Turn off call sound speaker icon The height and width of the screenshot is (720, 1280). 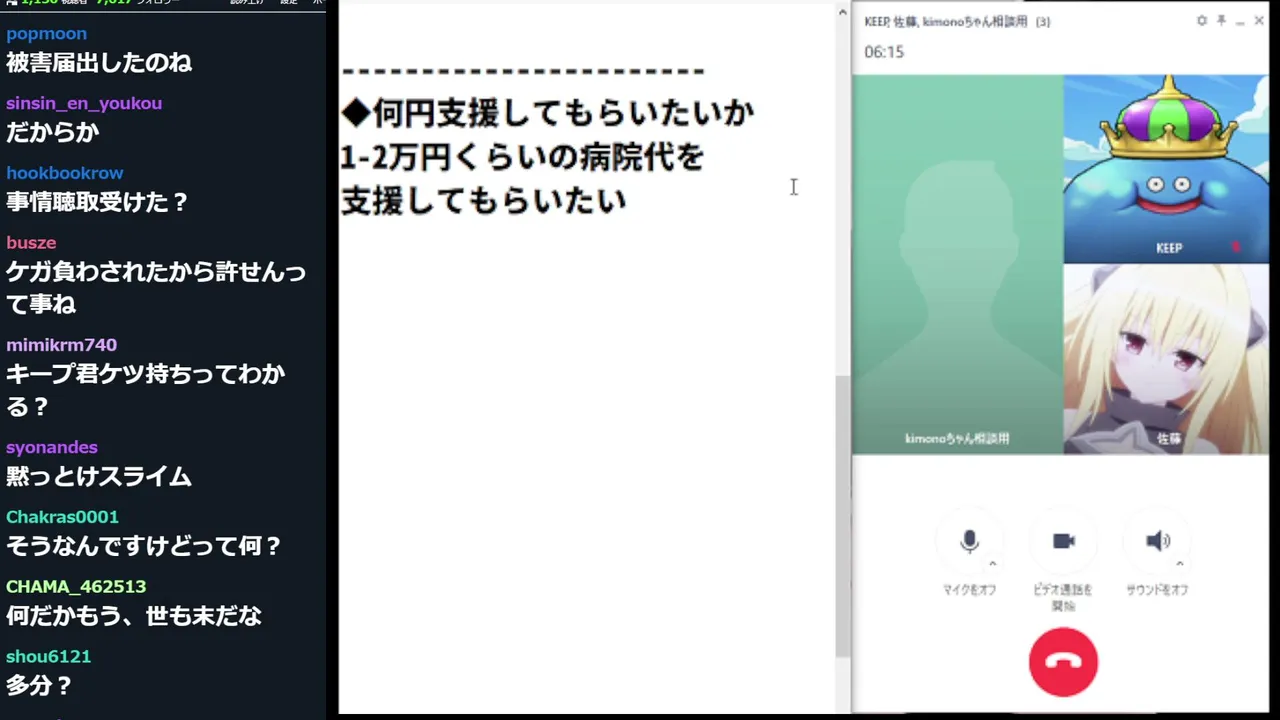click(1157, 541)
